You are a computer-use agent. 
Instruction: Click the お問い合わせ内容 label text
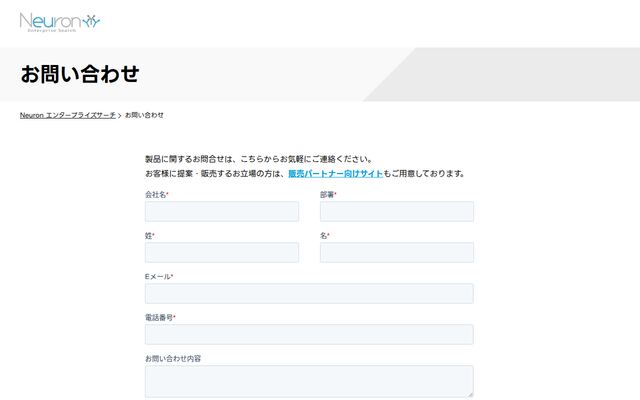(x=173, y=358)
